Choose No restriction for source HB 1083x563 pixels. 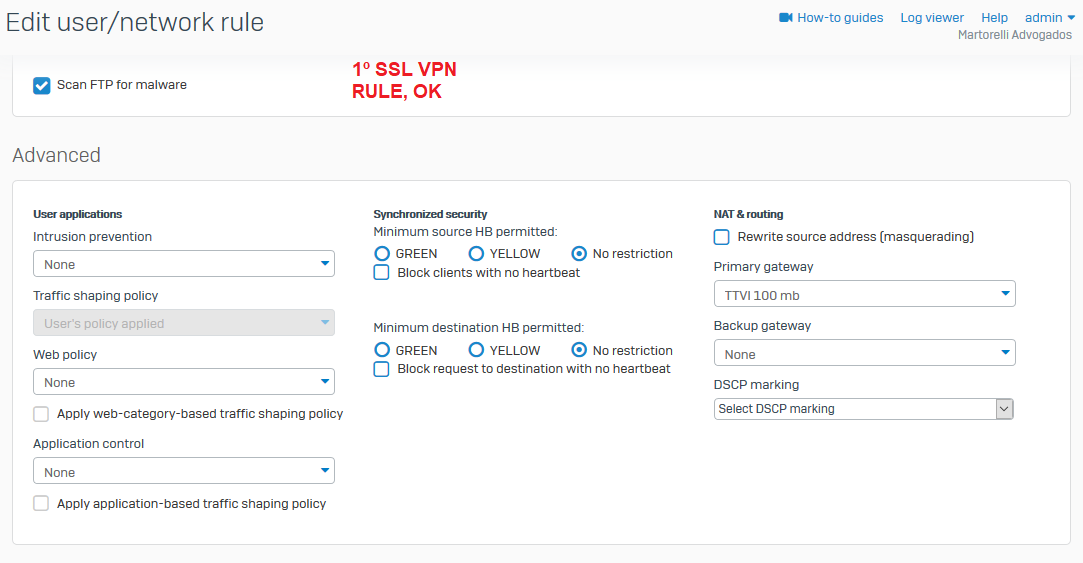[x=579, y=254]
